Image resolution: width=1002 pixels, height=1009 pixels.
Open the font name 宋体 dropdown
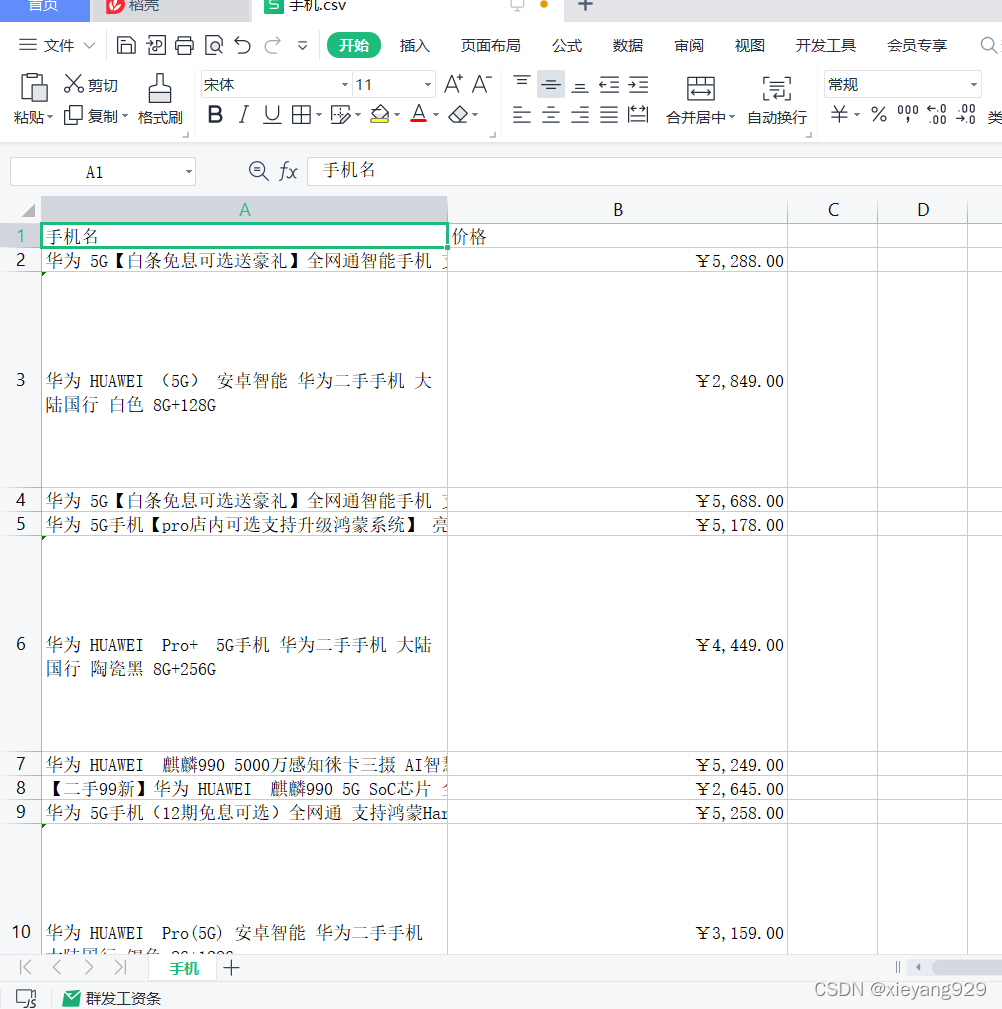pos(345,84)
